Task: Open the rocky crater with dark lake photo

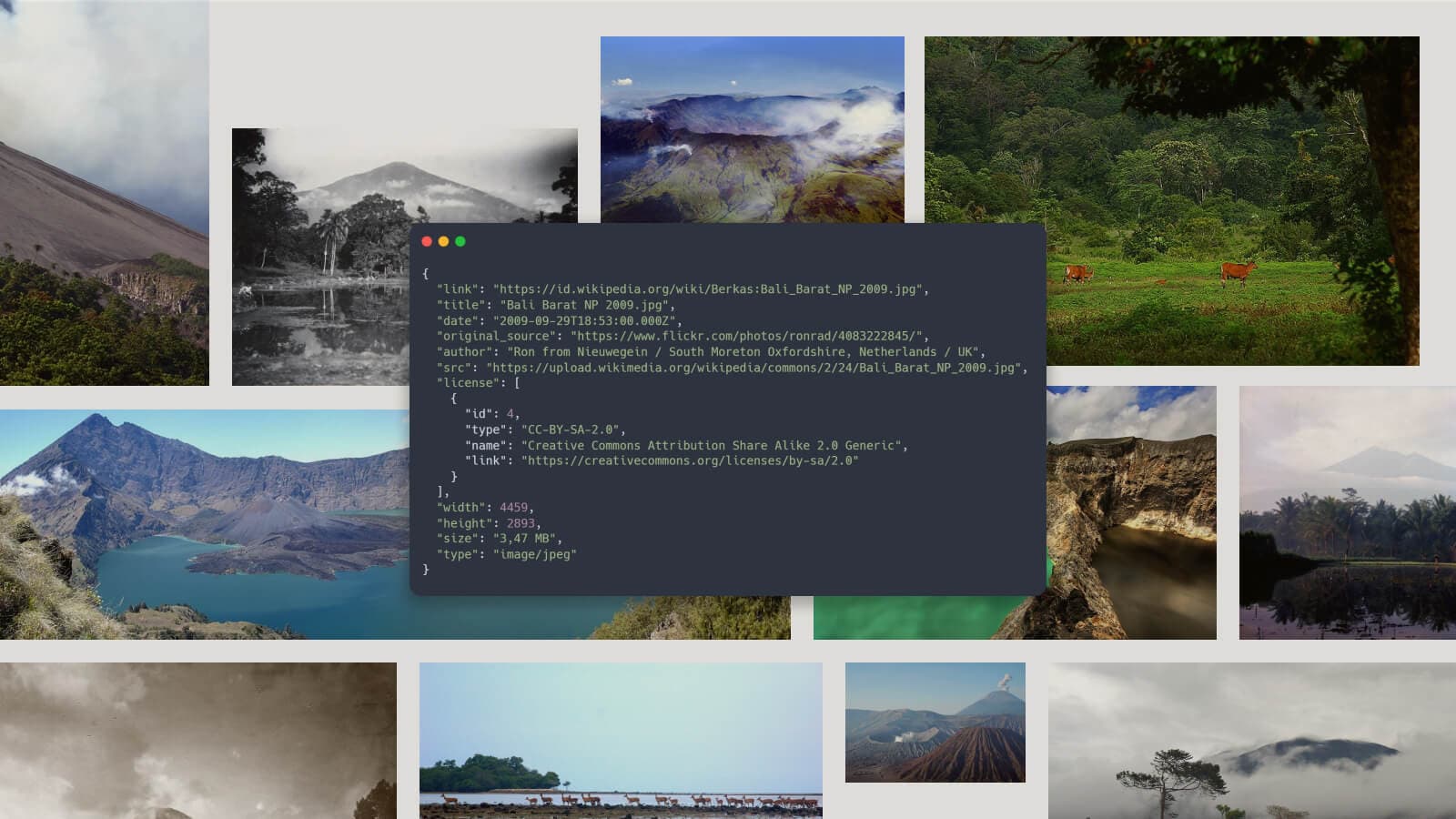Action: tap(1131, 512)
